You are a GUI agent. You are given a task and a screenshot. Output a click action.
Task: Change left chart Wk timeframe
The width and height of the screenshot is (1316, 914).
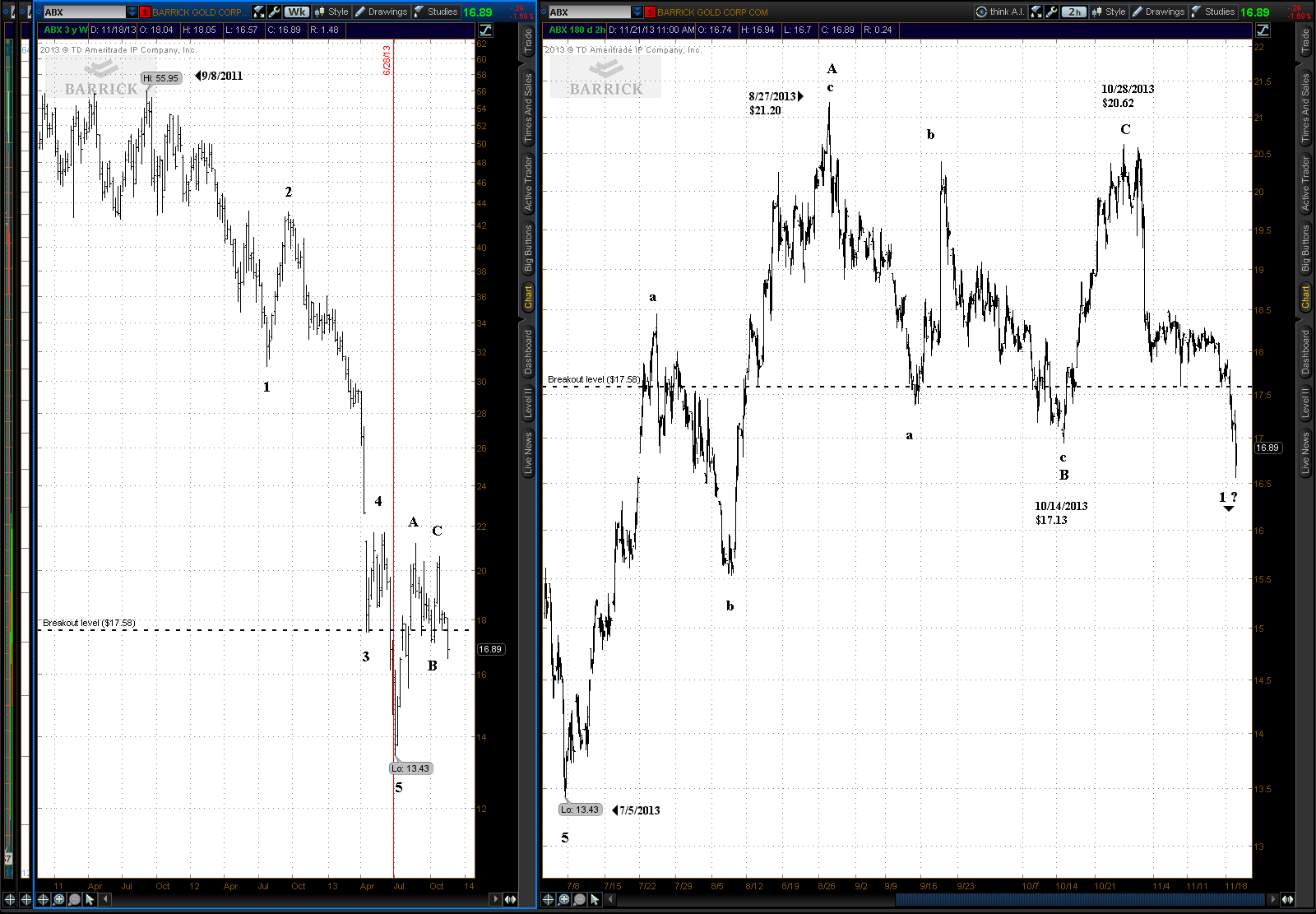[297, 12]
